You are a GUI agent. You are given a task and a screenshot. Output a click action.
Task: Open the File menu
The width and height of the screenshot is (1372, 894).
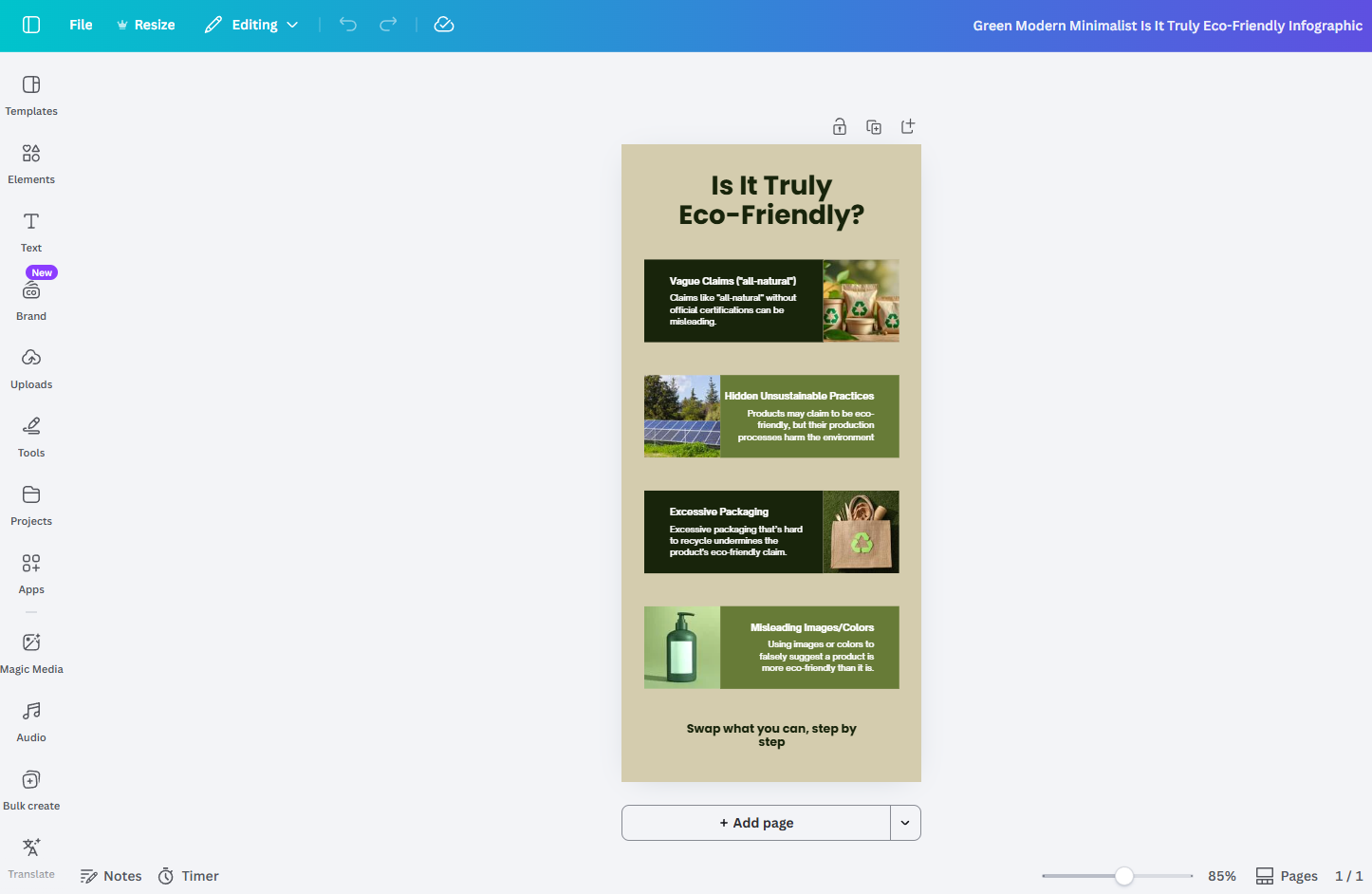(81, 25)
